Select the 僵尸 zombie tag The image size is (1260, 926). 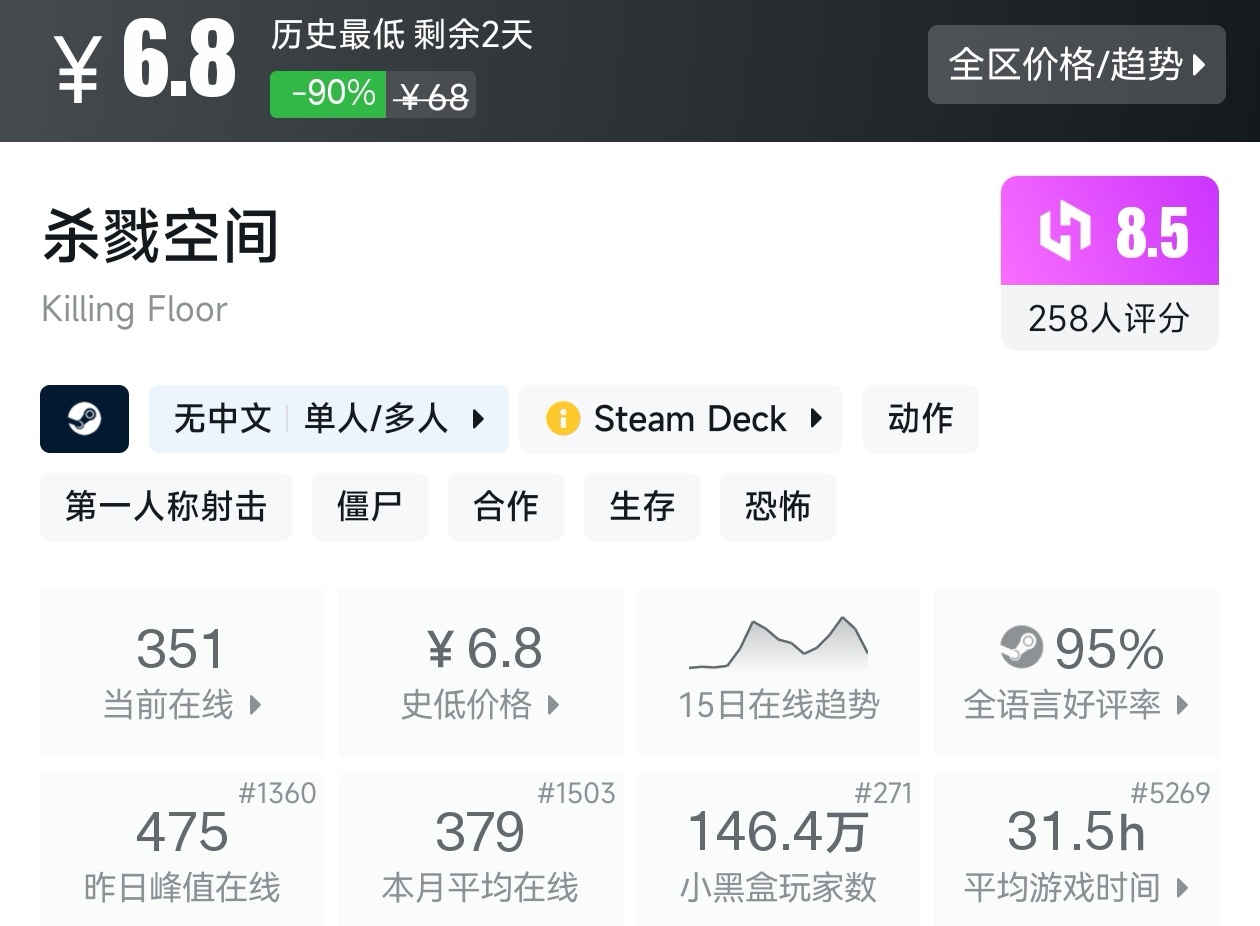point(370,507)
